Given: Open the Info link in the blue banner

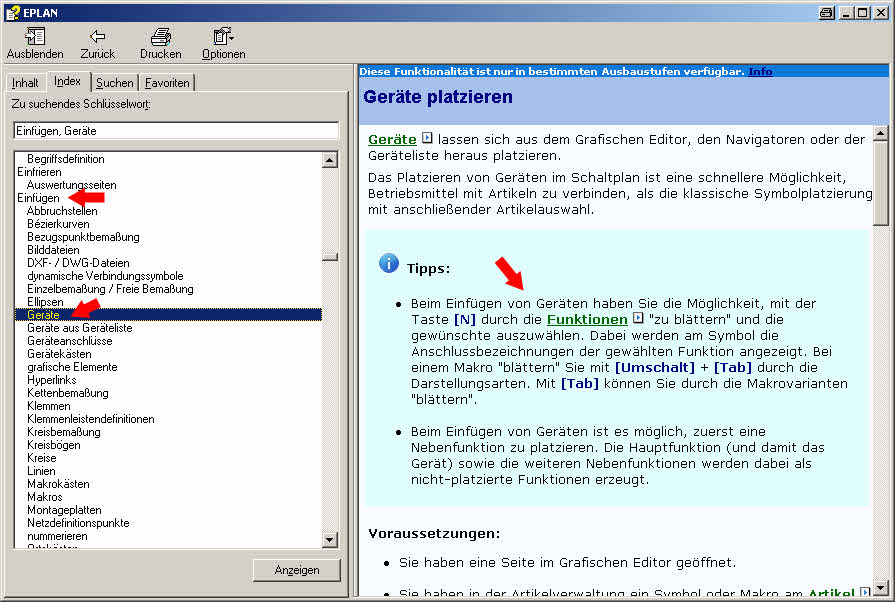Looking at the screenshot, I should click(x=760, y=71).
